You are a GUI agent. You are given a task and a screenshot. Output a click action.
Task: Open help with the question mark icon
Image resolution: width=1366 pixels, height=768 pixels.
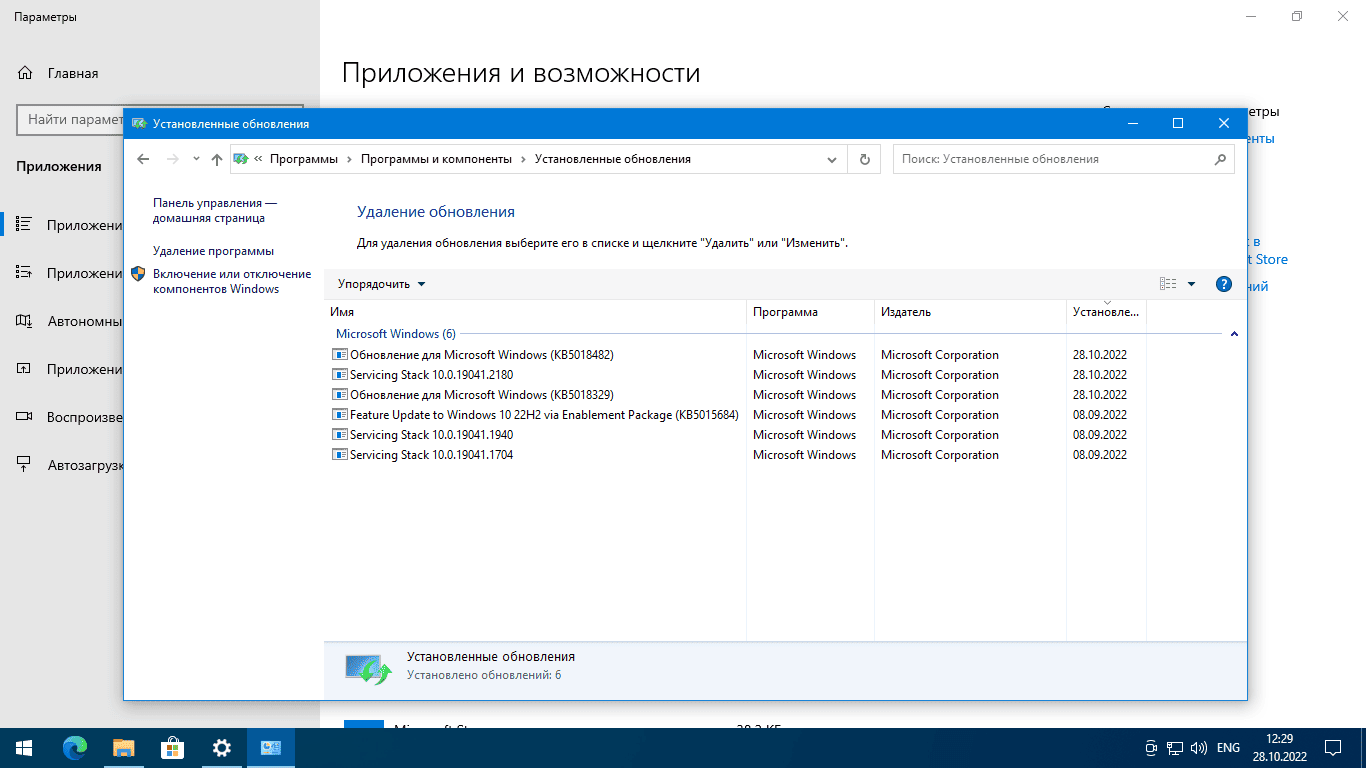tap(1223, 284)
